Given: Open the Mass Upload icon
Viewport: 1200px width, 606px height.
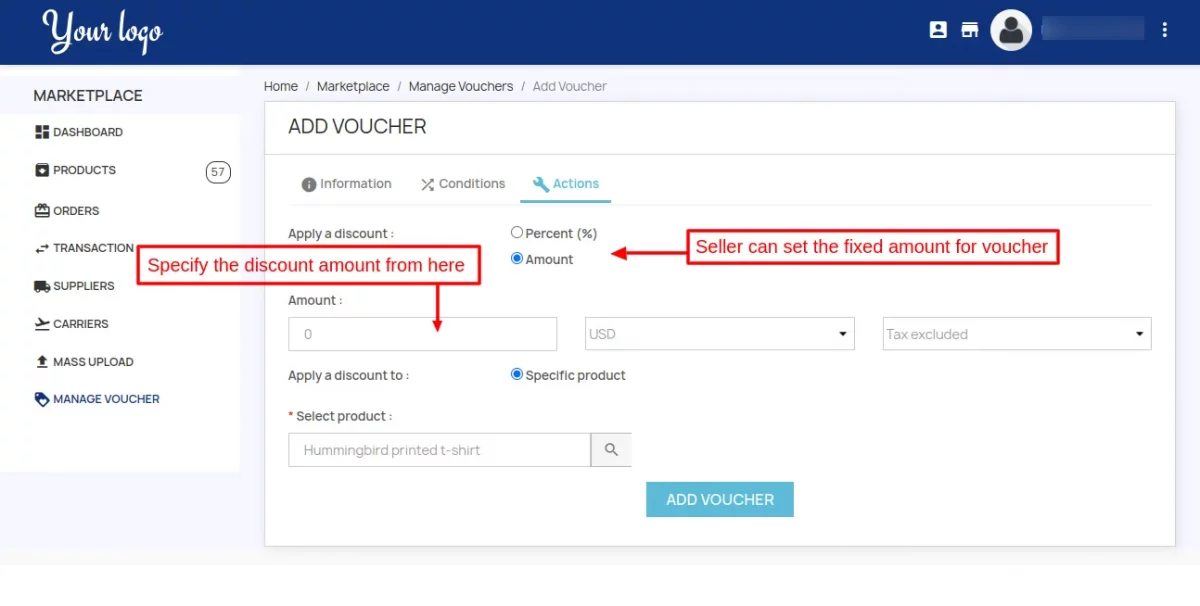Looking at the screenshot, I should click(40, 361).
